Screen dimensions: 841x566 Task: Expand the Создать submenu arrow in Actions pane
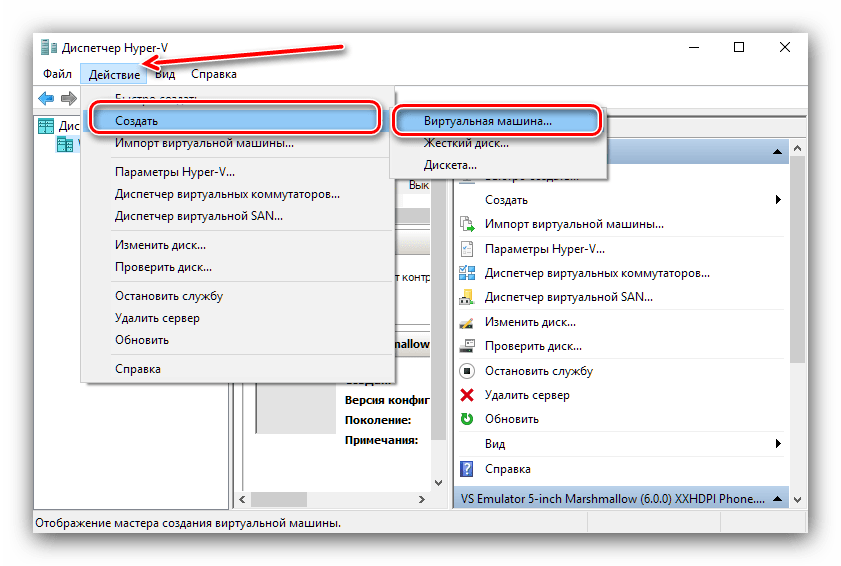777,200
